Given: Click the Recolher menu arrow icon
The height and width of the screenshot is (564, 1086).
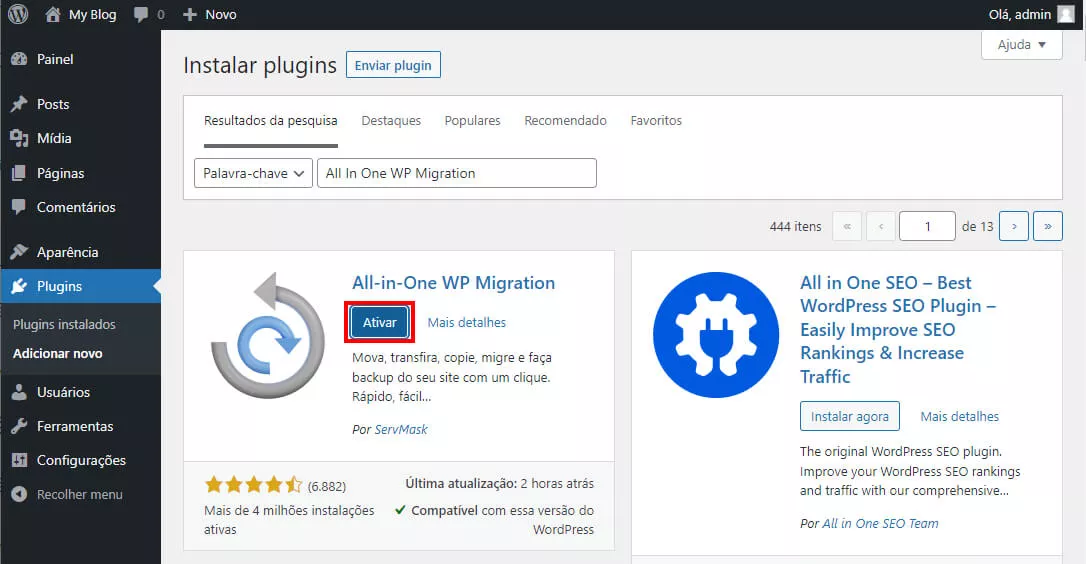Looking at the screenshot, I should (19, 494).
